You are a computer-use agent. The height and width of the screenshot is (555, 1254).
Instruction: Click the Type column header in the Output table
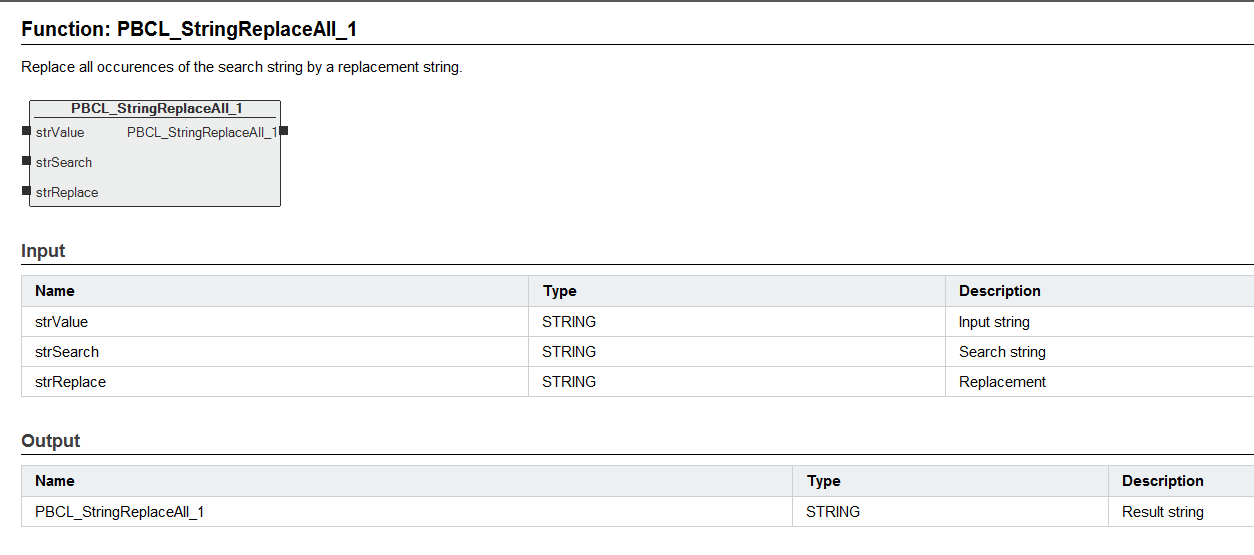tap(824, 481)
